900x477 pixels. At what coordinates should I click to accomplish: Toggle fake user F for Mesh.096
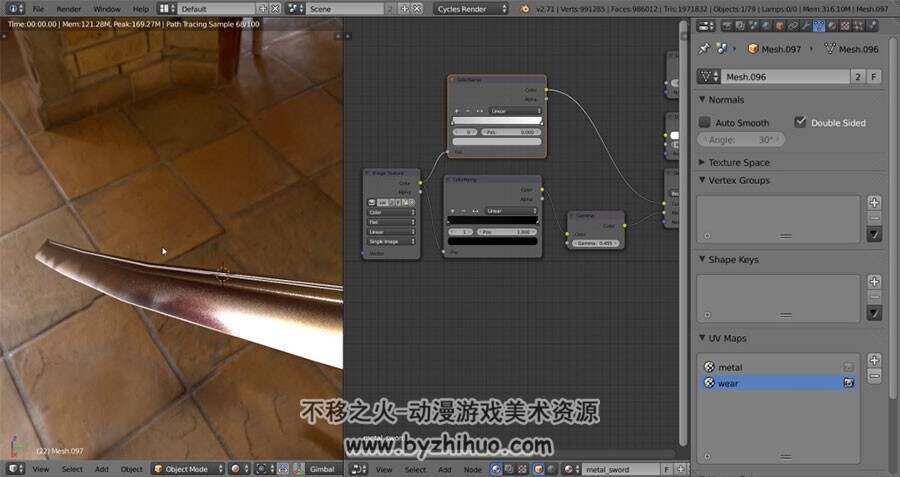[x=874, y=76]
